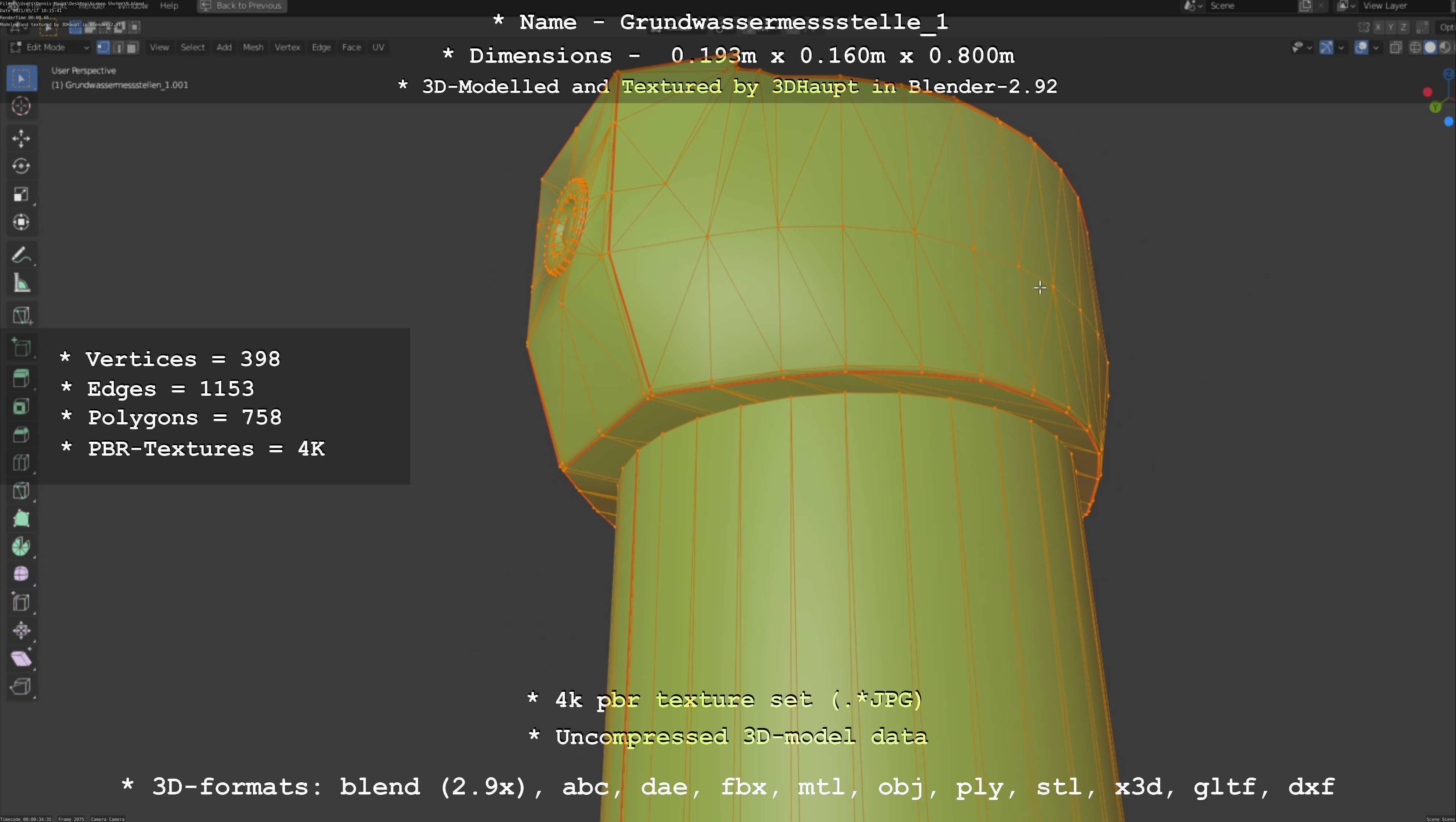Image resolution: width=1456 pixels, height=822 pixels.
Task: Toggle X-ray view
Action: (1395, 47)
